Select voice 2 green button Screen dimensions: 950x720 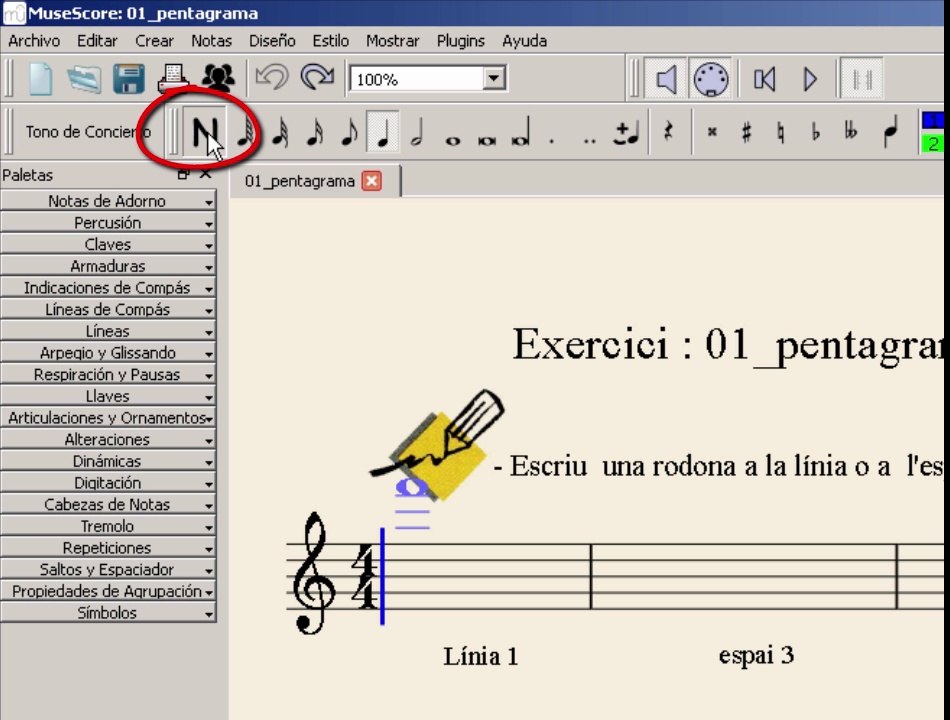click(x=932, y=144)
